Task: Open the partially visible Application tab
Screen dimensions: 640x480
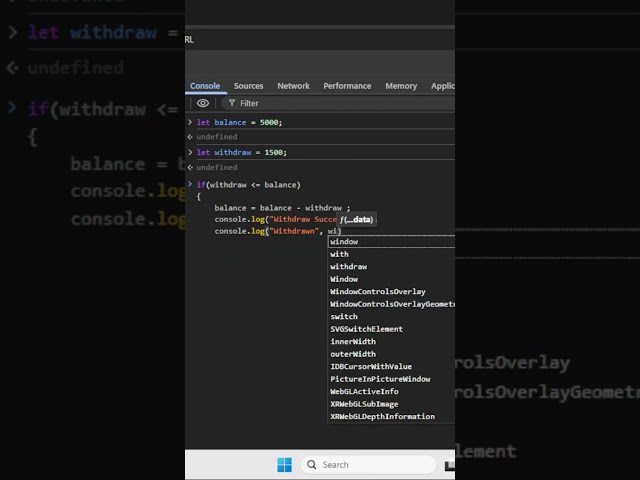Action: 443,86
